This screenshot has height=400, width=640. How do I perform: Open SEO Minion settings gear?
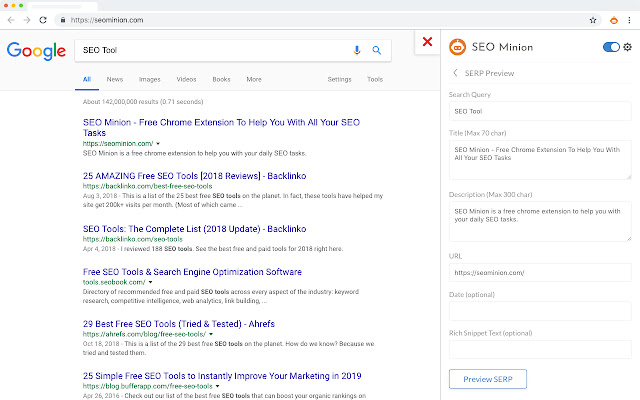[628, 47]
